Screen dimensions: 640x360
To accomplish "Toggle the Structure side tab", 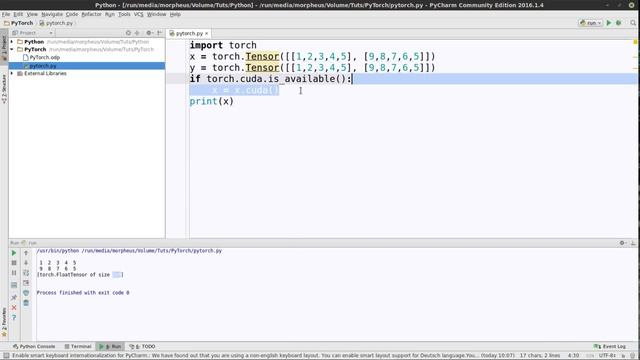I will 4,88.
